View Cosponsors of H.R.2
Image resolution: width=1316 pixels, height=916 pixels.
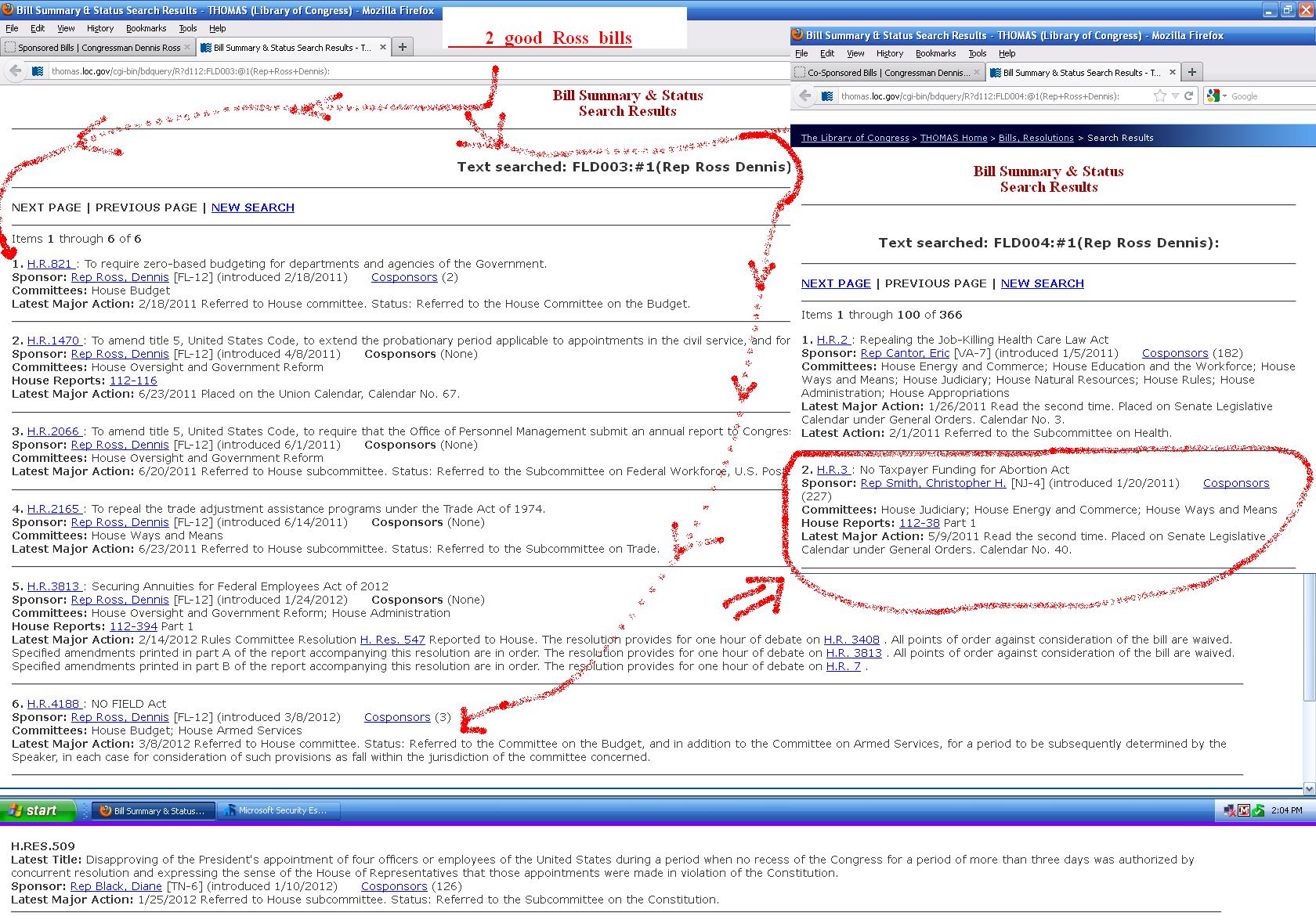(x=1175, y=353)
